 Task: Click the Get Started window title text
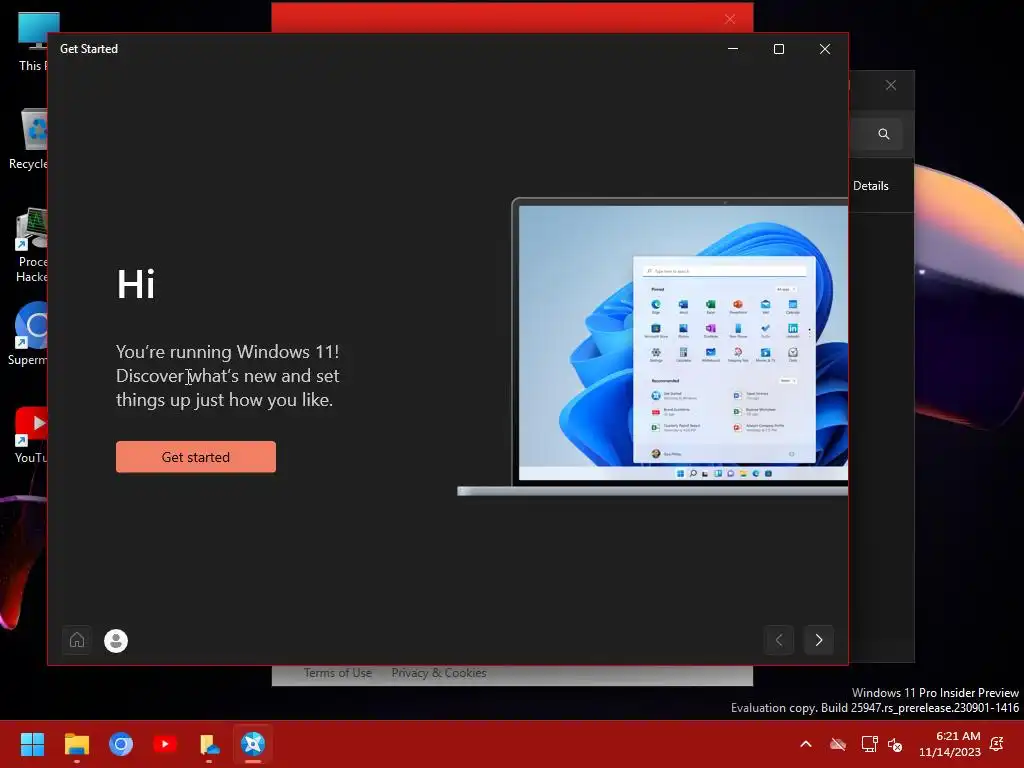tap(89, 49)
